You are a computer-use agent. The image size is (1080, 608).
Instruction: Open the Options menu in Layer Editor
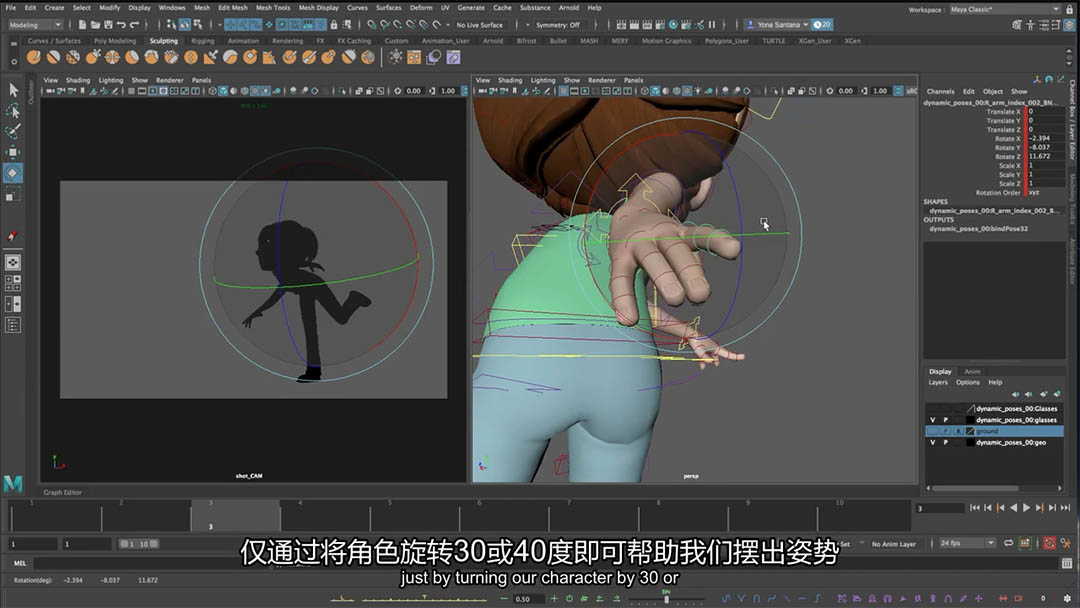pos(968,383)
